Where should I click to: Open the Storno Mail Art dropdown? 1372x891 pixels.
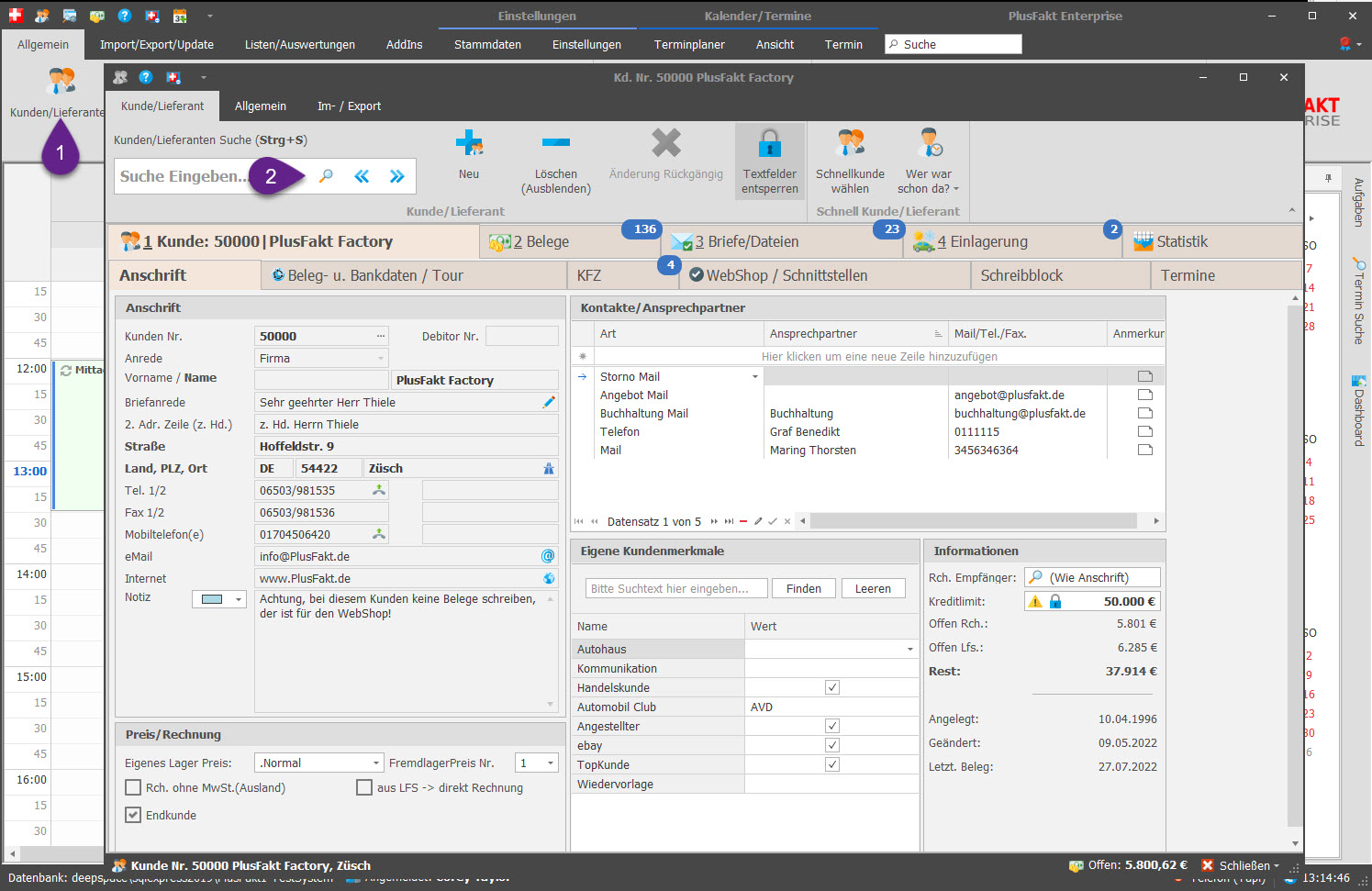pyautogui.click(x=755, y=376)
